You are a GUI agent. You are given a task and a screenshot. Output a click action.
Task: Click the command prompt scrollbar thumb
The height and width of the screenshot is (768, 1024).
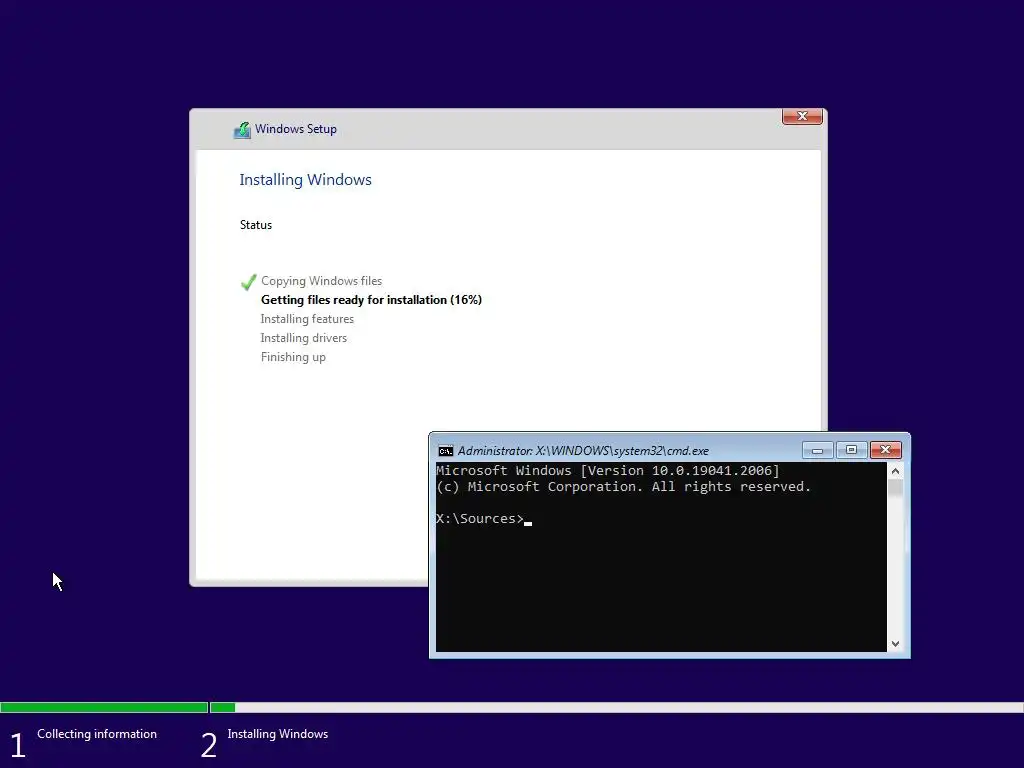(895, 488)
